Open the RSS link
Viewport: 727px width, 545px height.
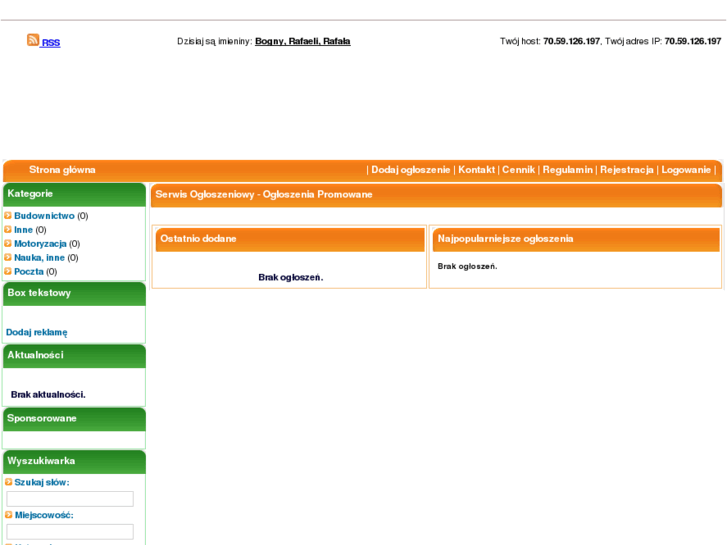coord(51,43)
